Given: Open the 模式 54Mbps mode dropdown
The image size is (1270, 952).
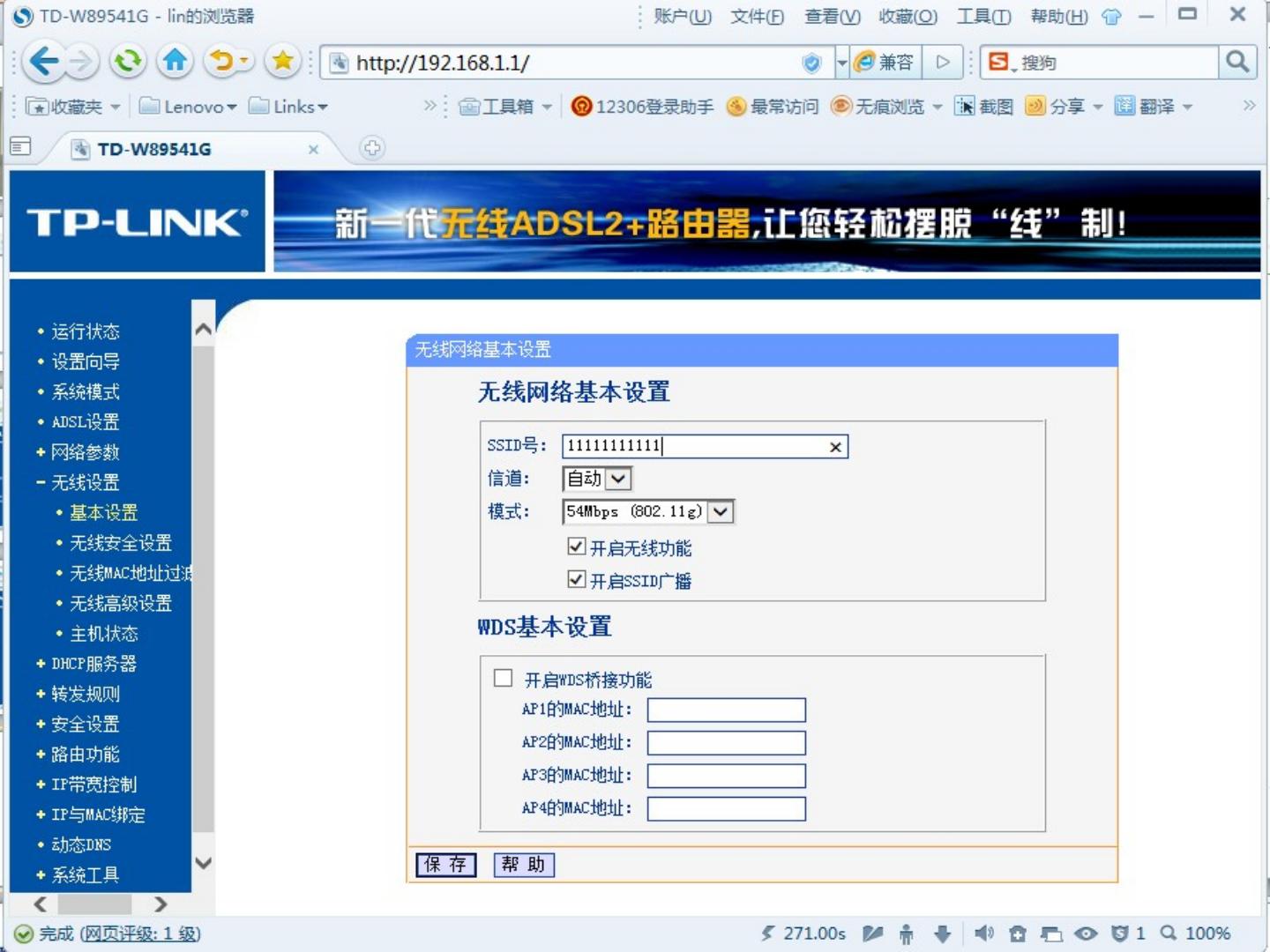Looking at the screenshot, I should [721, 512].
